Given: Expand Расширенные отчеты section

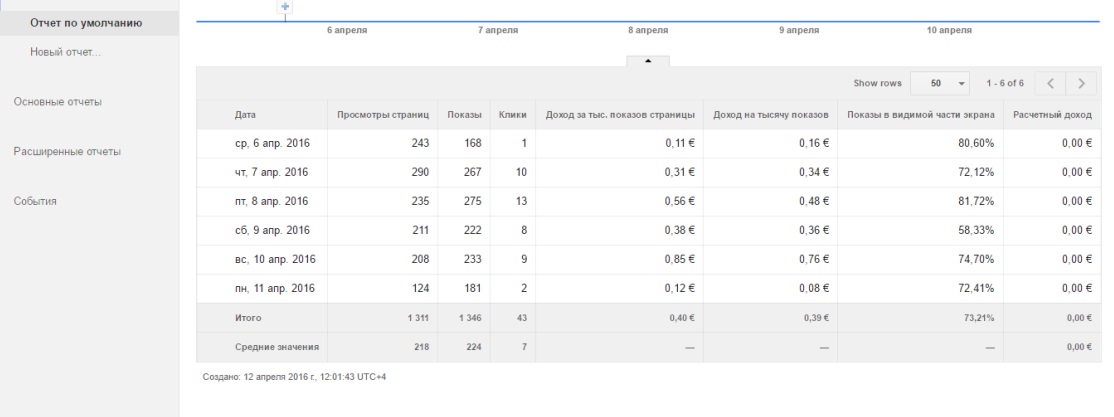Looking at the screenshot, I should 67,152.
